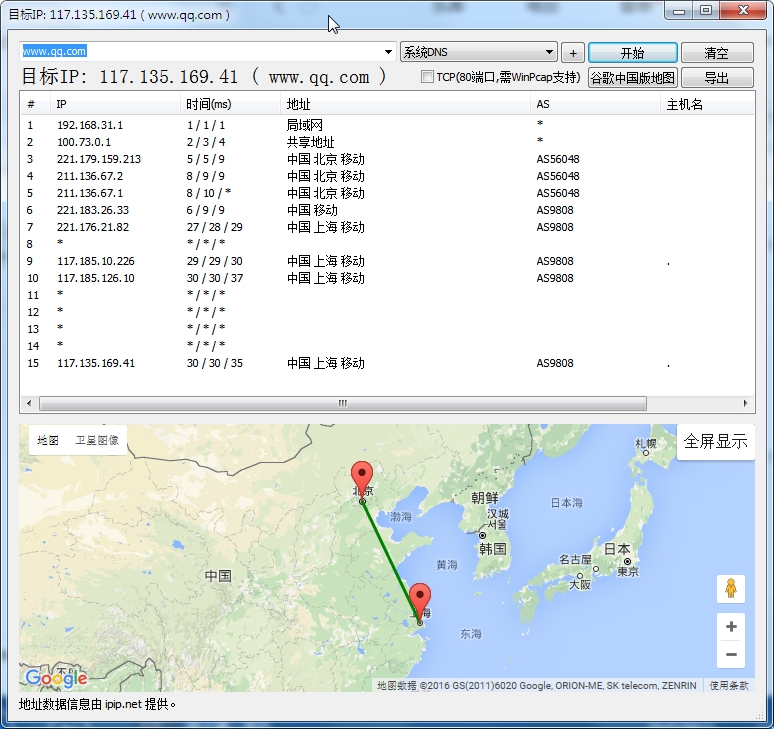Click the 主机名 column header
This screenshot has width=774, height=729.
(x=707, y=104)
